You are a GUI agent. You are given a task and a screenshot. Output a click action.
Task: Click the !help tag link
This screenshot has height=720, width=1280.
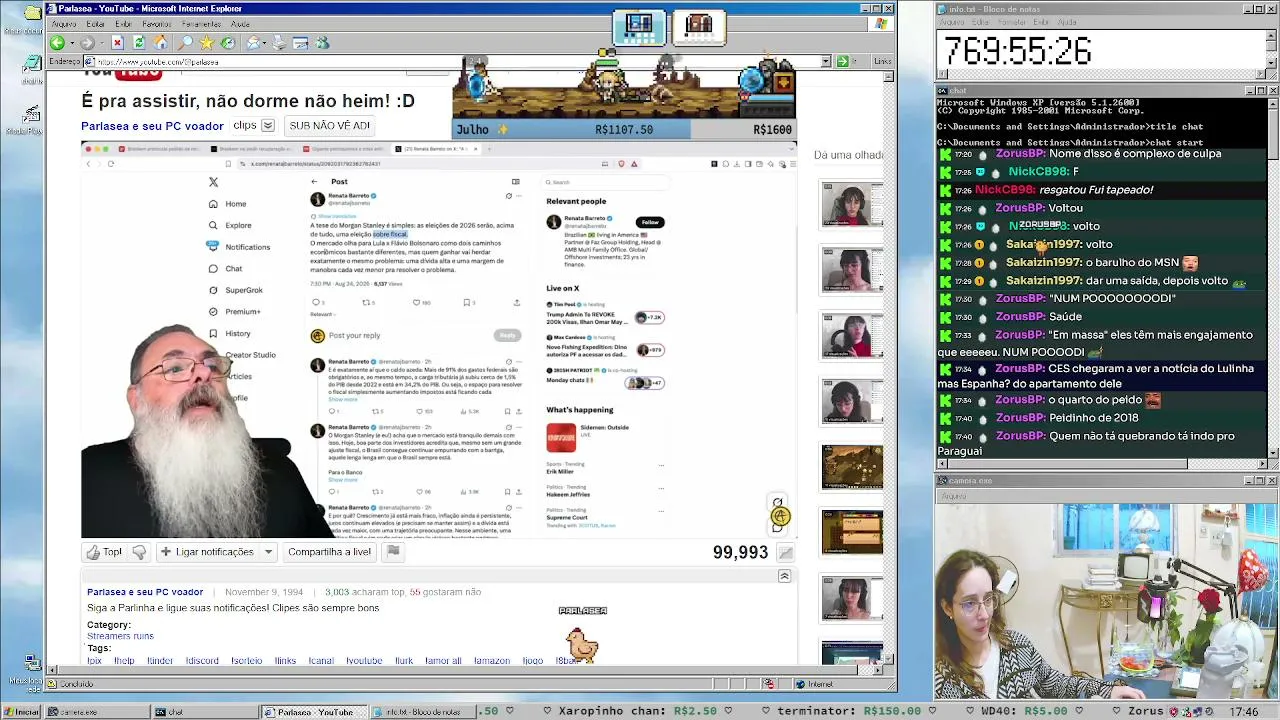pos(124,661)
